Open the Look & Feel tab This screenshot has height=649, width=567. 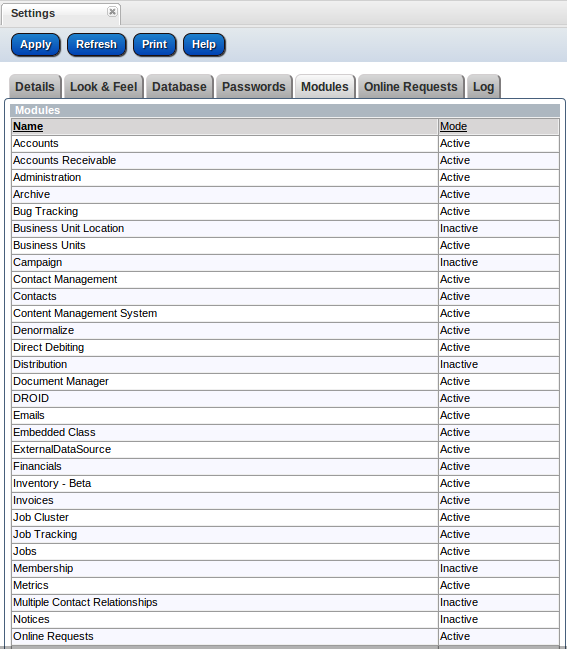click(103, 87)
